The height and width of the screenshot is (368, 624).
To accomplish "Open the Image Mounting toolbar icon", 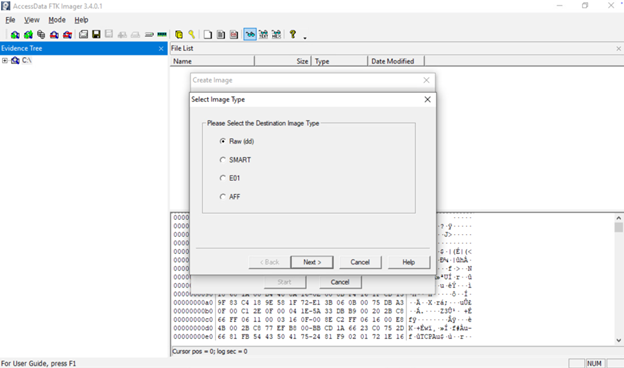I will tap(41, 35).
